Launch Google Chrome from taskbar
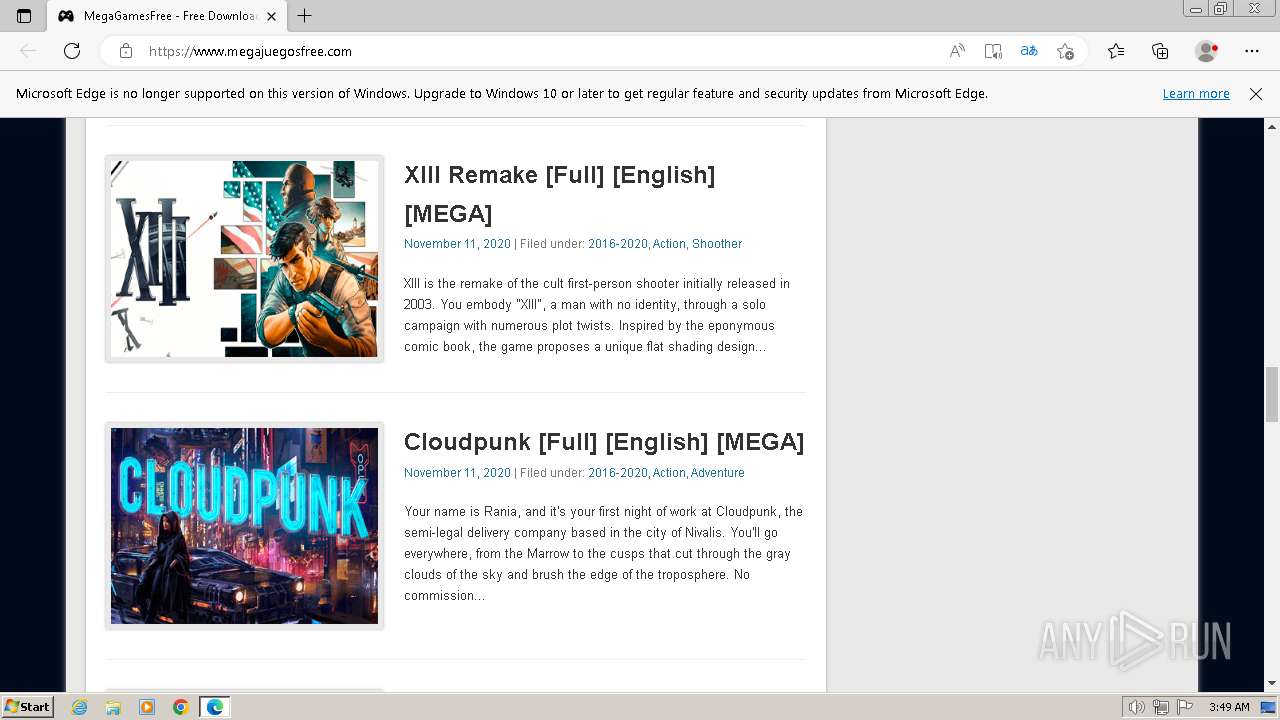 click(x=181, y=707)
